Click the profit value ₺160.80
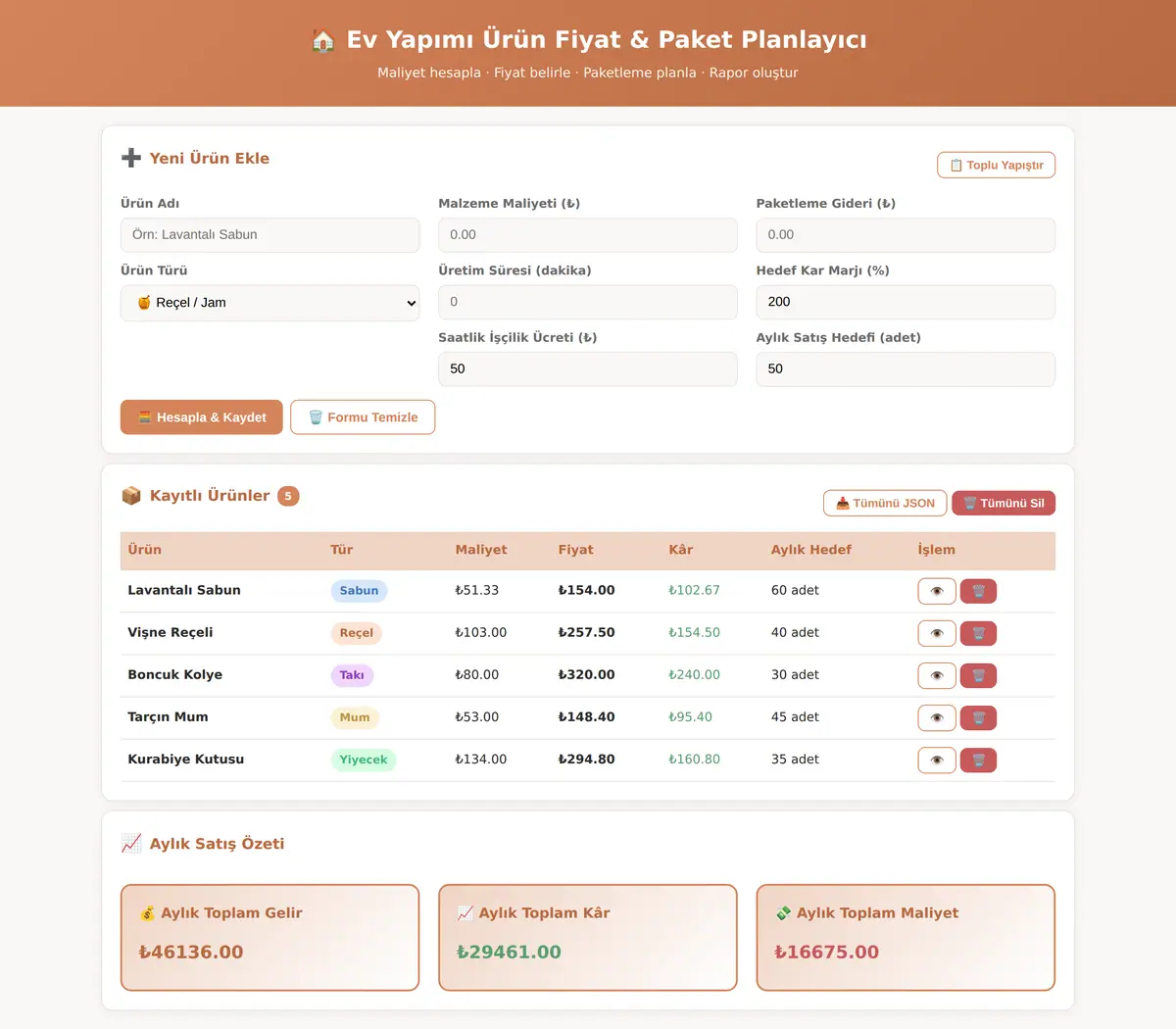This screenshot has height=1029, width=1176. [694, 759]
